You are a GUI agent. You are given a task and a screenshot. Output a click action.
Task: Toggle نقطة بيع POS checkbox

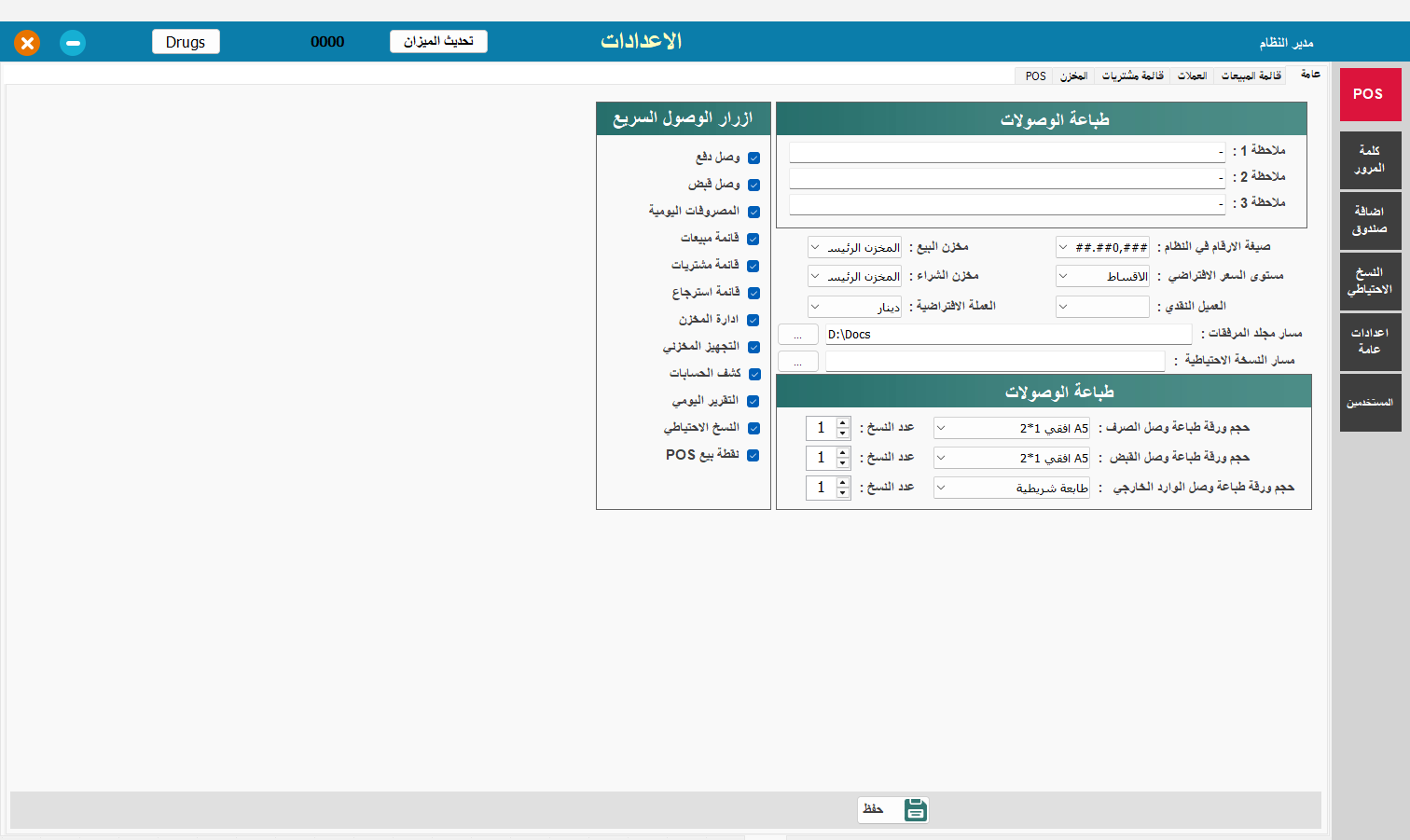pyautogui.click(x=753, y=455)
